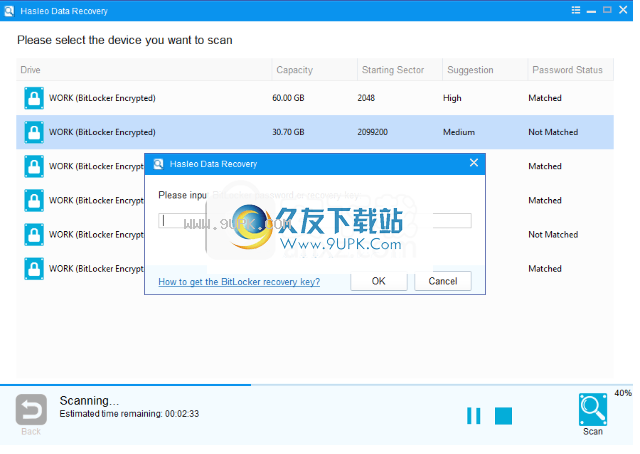The height and width of the screenshot is (454, 640).
Task: Pause the scanning process
Action: tap(473, 416)
